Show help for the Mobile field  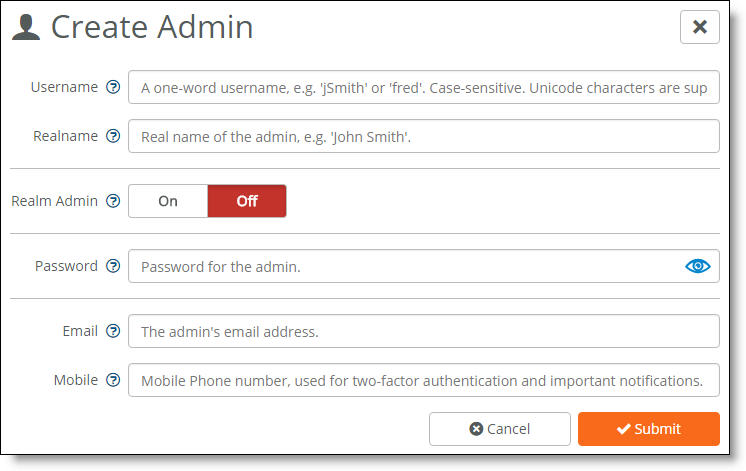113,380
